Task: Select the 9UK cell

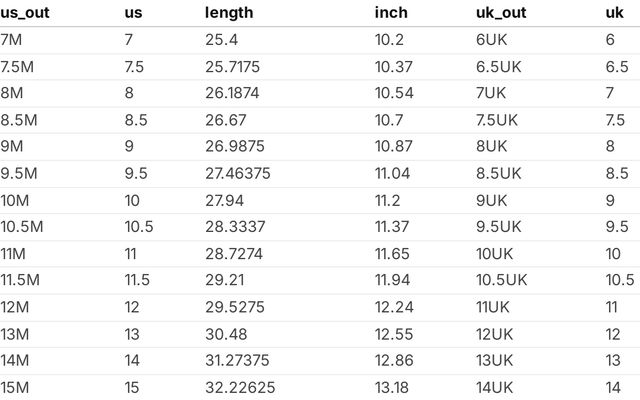Action: click(x=492, y=200)
